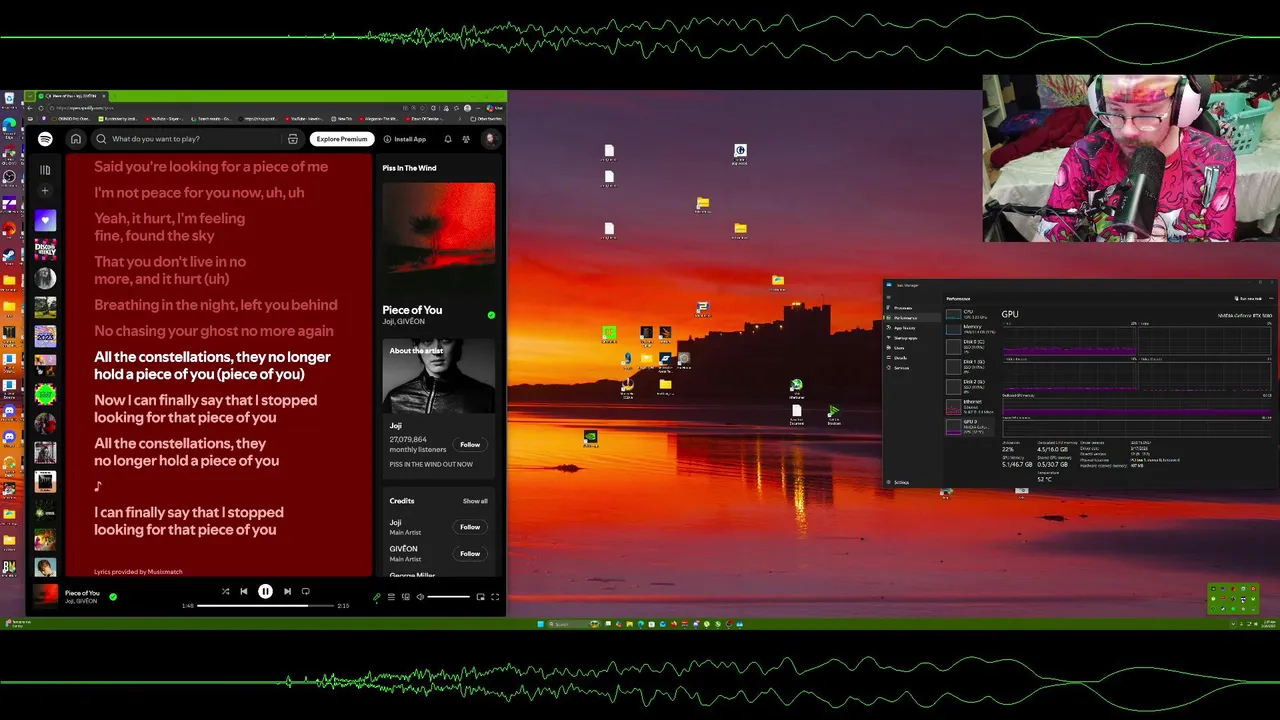
Task: Follow Joji in the Credits list
Action: tap(470, 527)
